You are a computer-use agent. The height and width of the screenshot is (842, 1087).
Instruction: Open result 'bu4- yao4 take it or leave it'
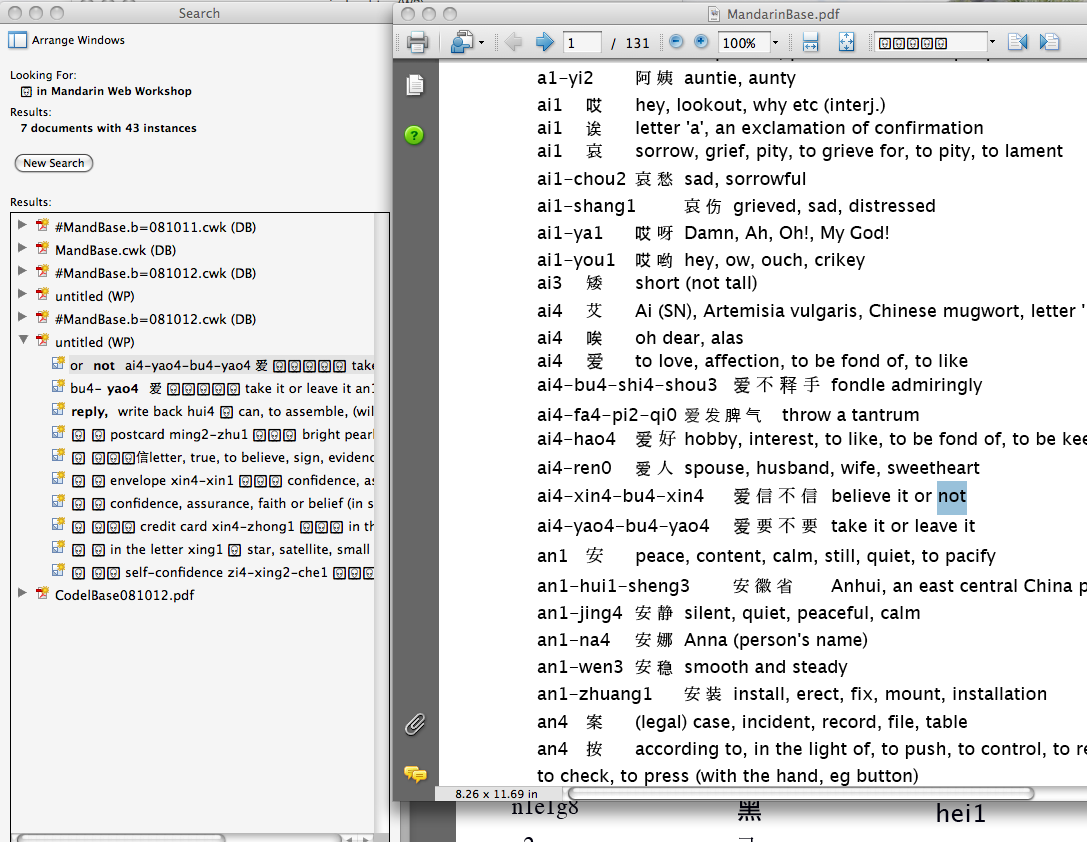coord(222,388)
